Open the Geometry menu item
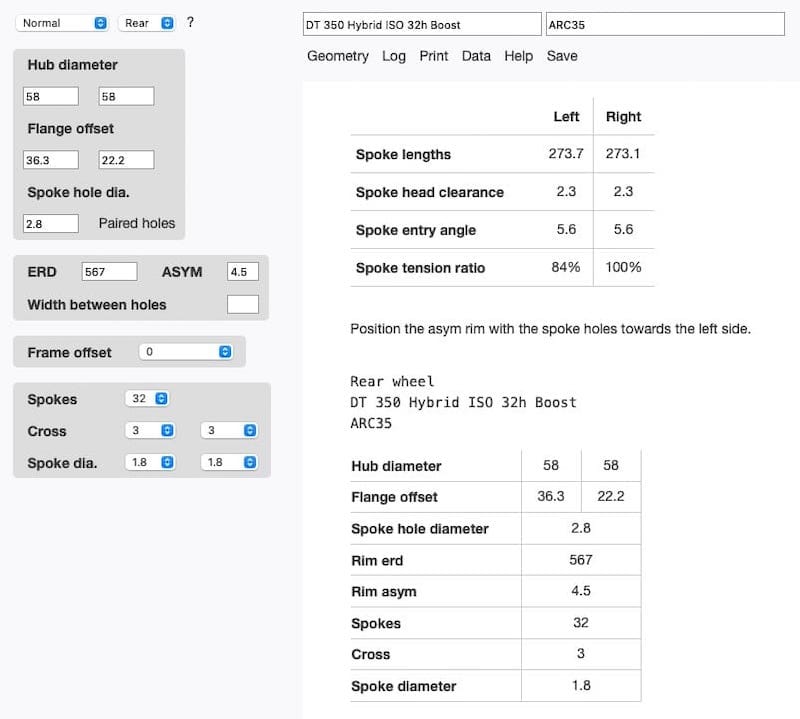This screenshot has height=719, width=800. (337, 56)
